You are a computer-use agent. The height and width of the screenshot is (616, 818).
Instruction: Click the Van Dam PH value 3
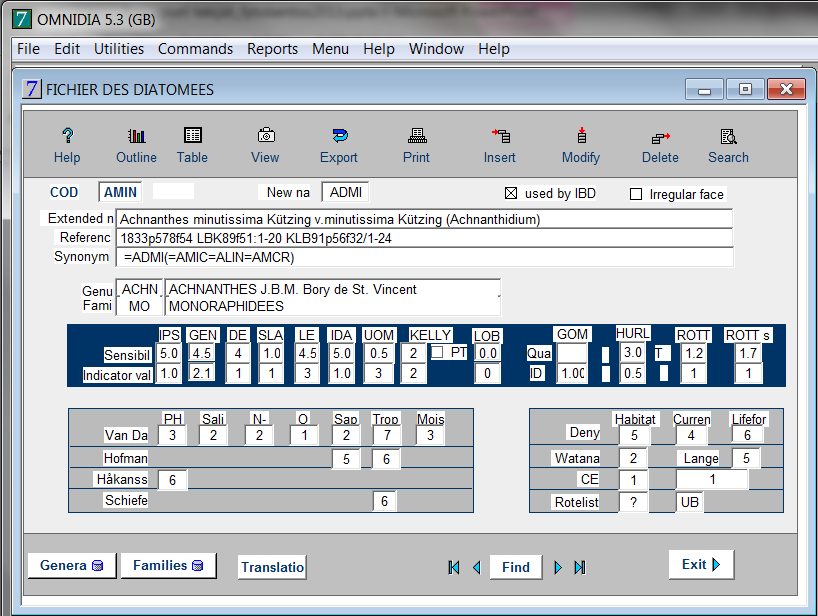coord(172,435)
